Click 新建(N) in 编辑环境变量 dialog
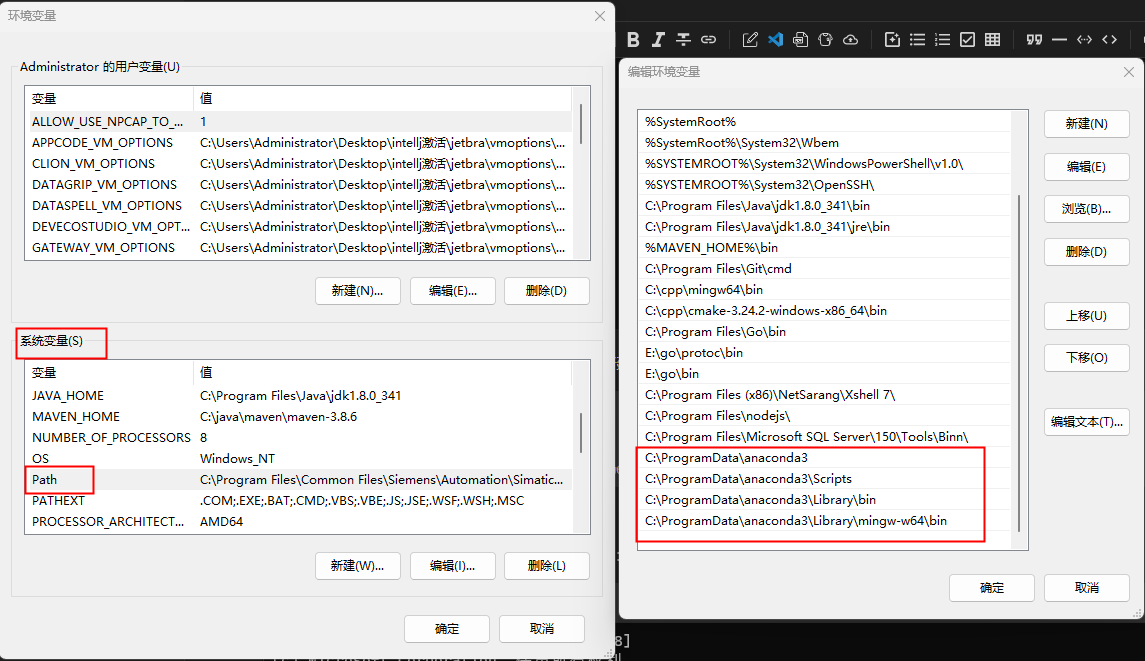This screenshot has height=661, width=1145. (x=1087, y=124)
